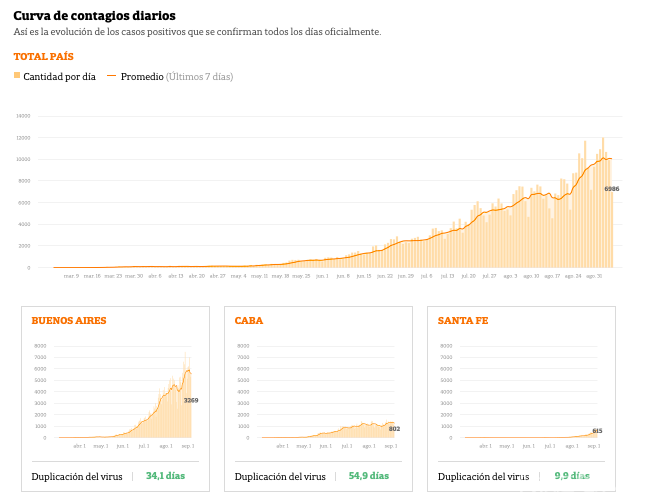Open the Santa Fe chart card
Viewport: 650px width, 503px height.
[x=521, y=398]
